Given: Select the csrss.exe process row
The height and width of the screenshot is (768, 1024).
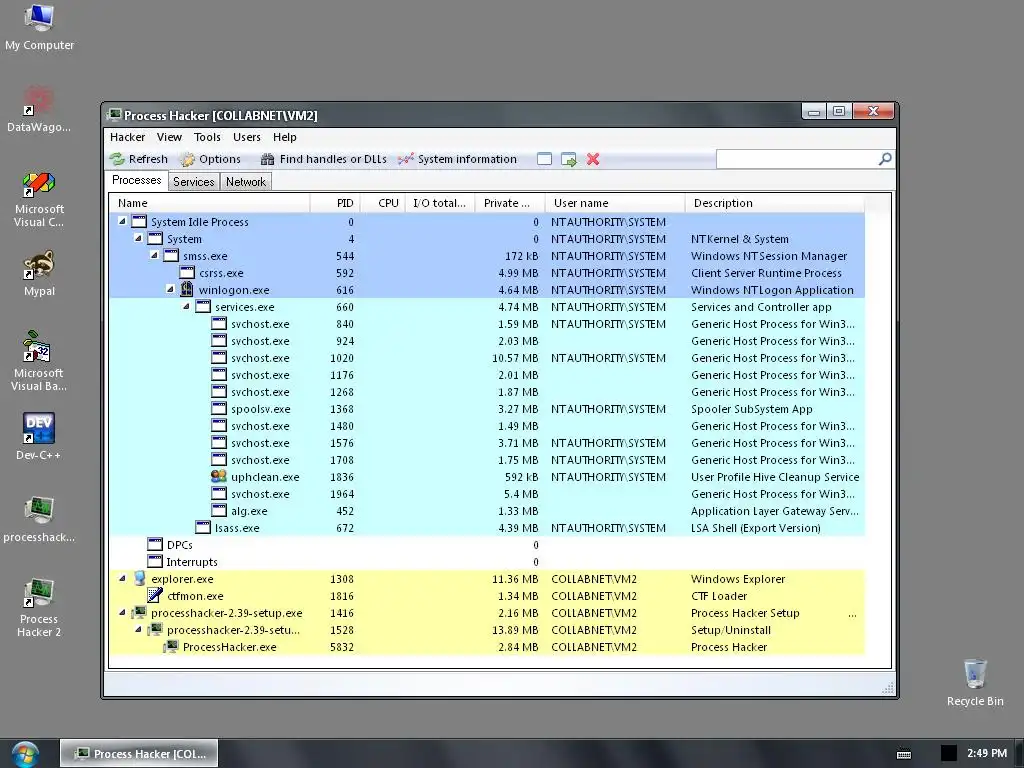Looking at the screenshot, I should pos(487,273).
